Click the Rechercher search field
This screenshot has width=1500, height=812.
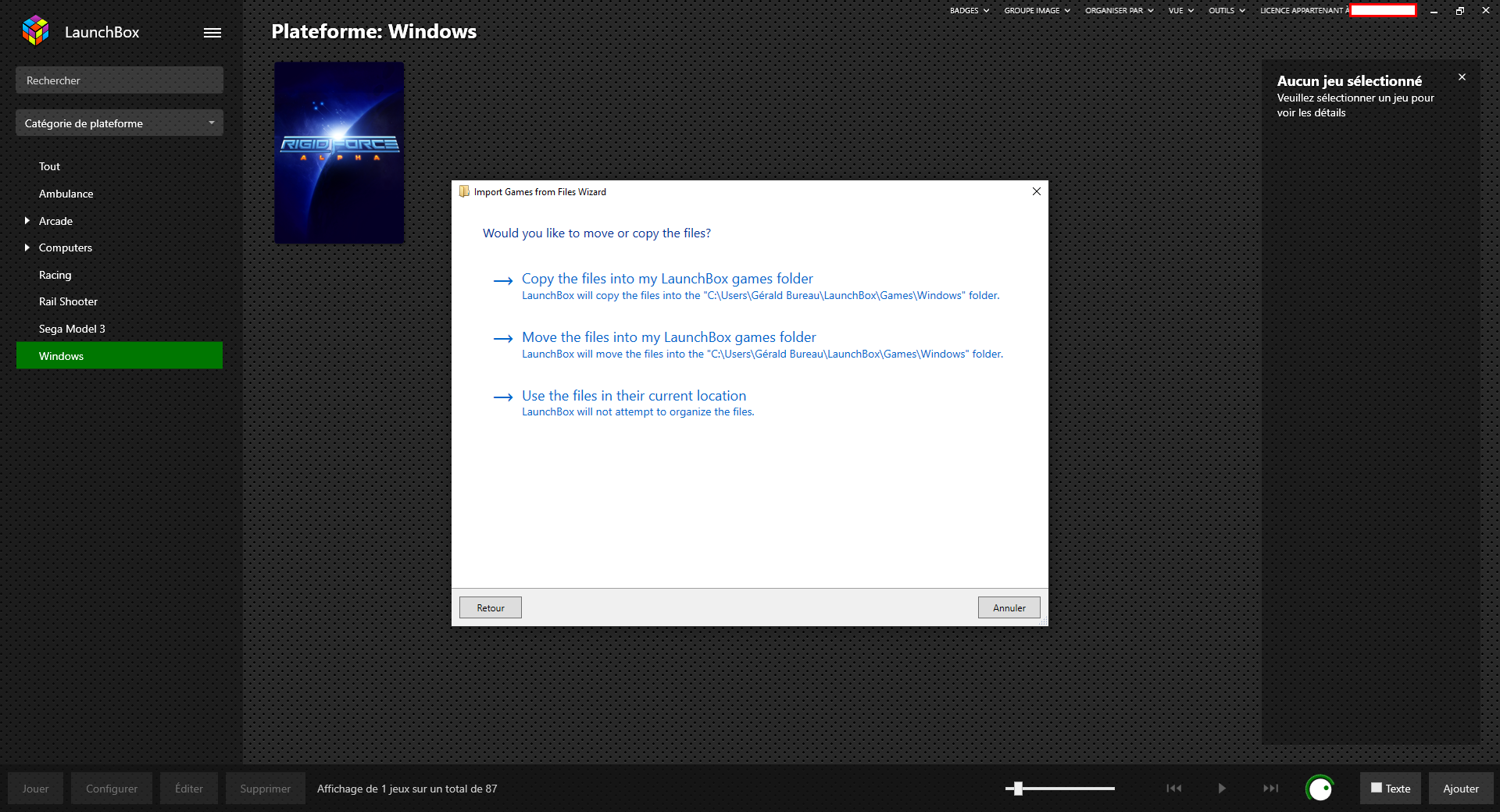(x=120, y=80)
